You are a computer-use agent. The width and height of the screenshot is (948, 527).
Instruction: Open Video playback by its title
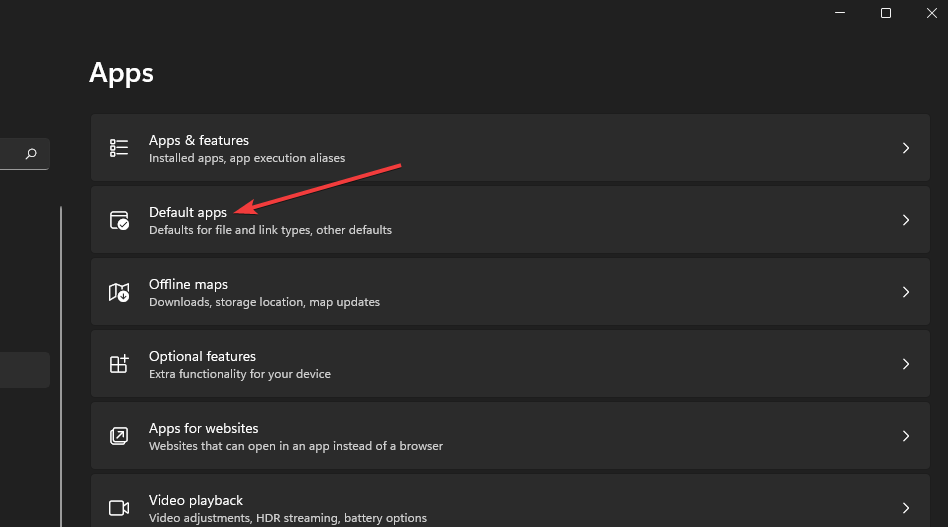point(196,500)
